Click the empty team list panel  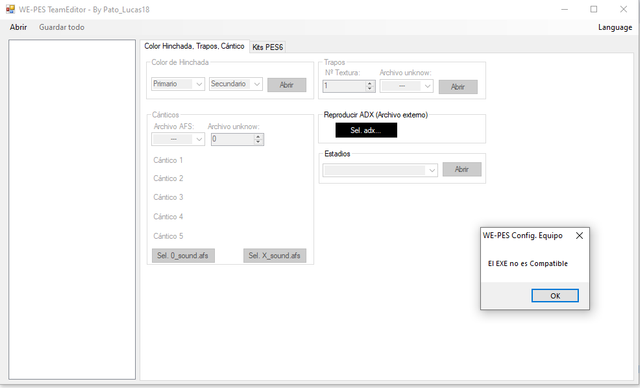click(72, 210)
